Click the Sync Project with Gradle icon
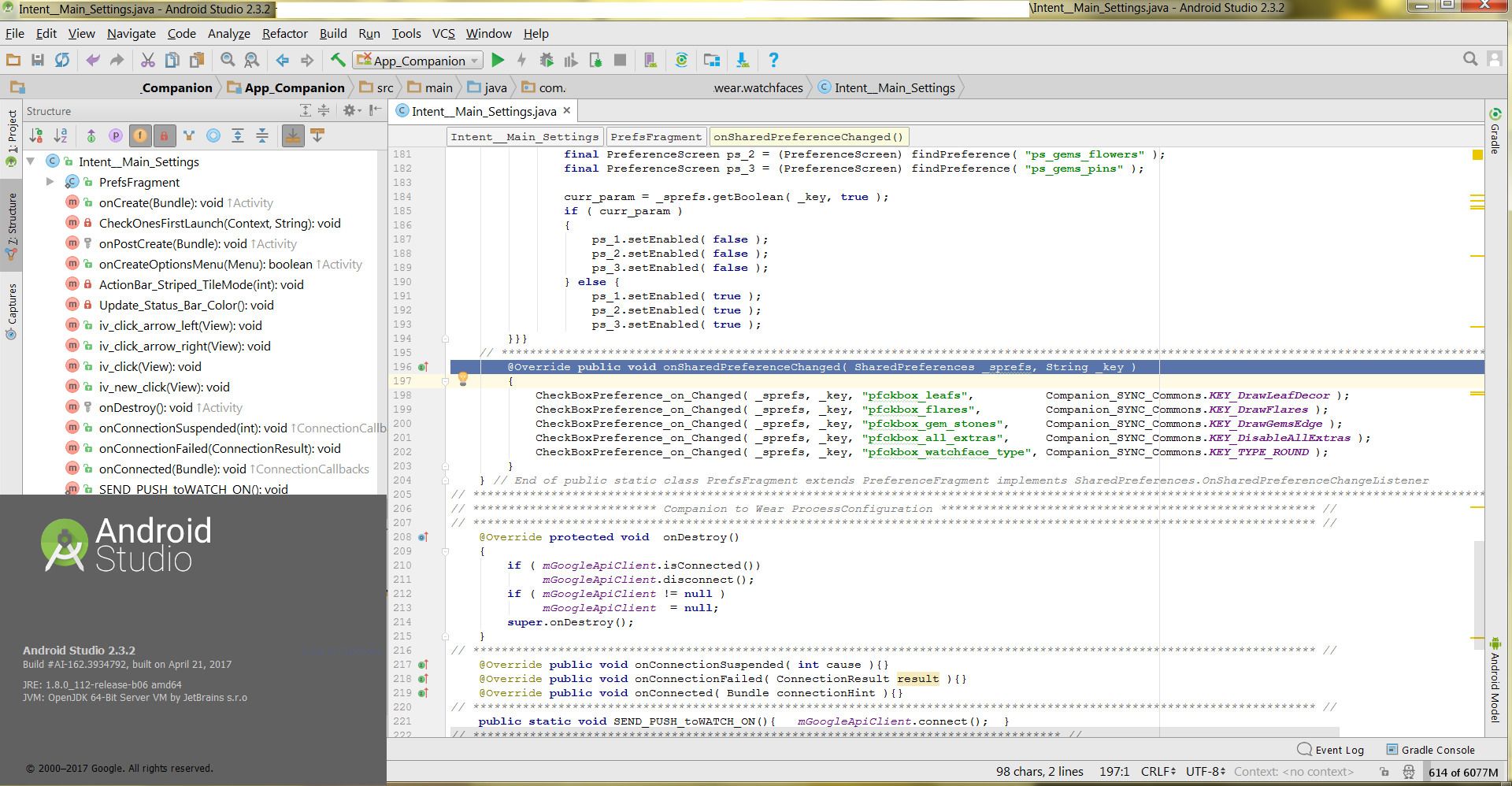The height and width of the screenshot is (786, 1512). pos(681,60)
